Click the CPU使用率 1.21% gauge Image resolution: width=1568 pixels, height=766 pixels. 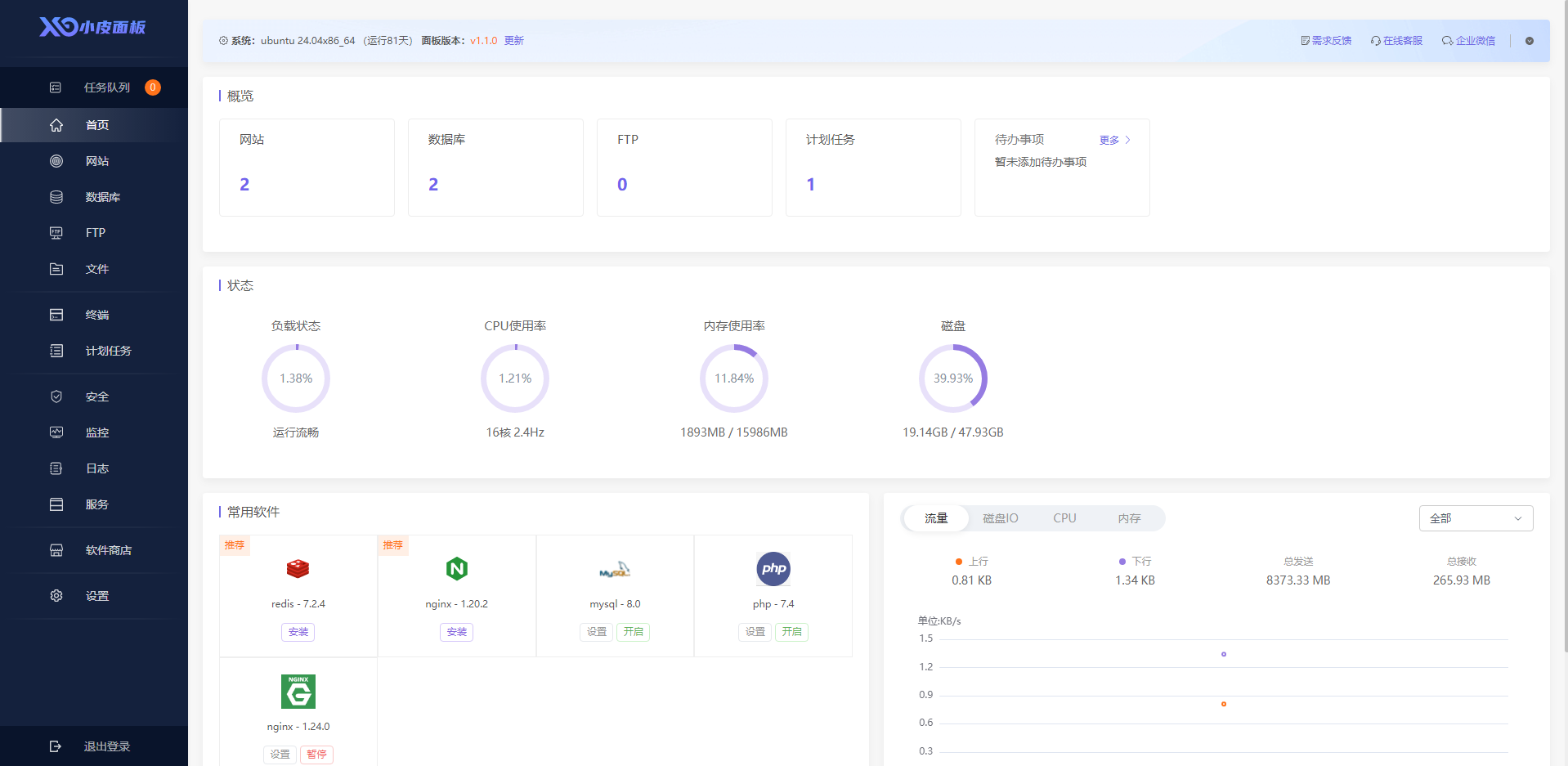[x=515, y=379]
